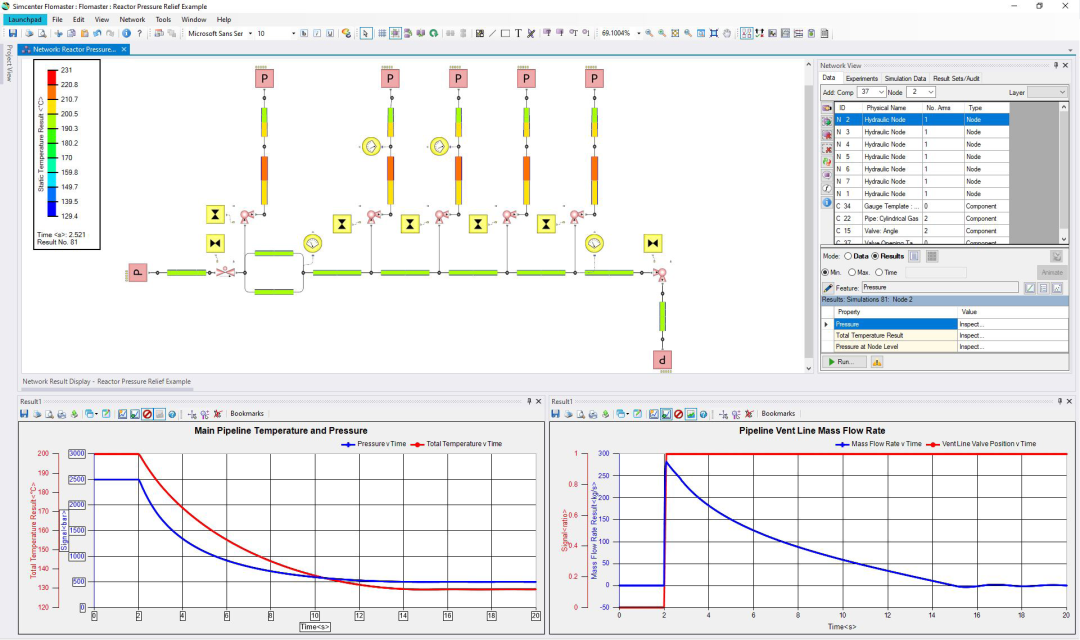1080x640 pixels.
Task: Open the Project View side panel
Action: 9,63
